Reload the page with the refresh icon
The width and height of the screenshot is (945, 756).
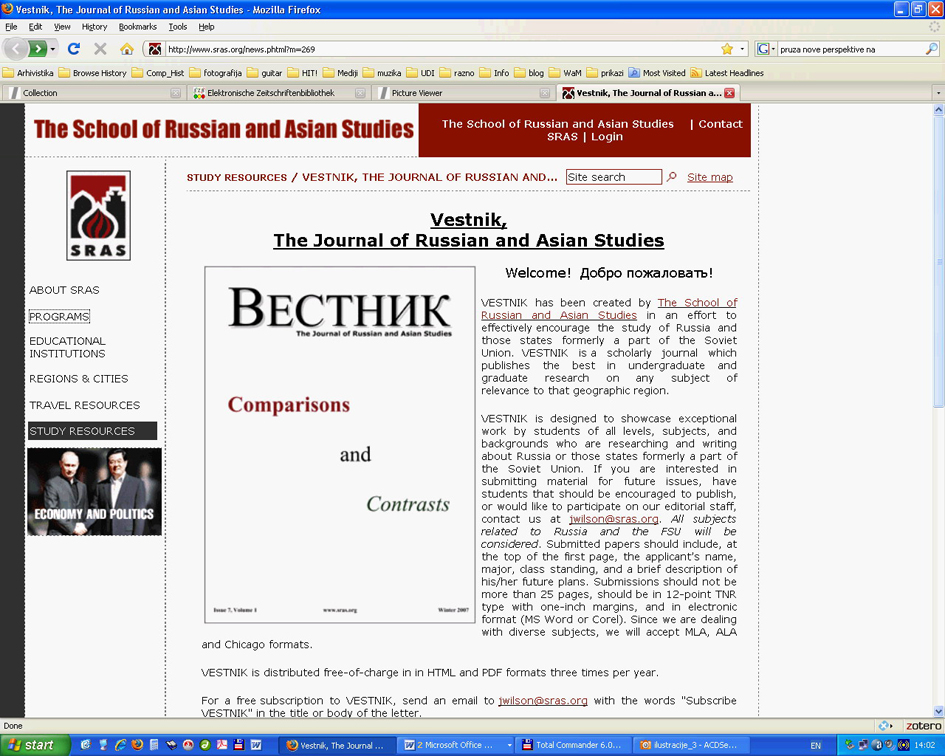[74, 49]
